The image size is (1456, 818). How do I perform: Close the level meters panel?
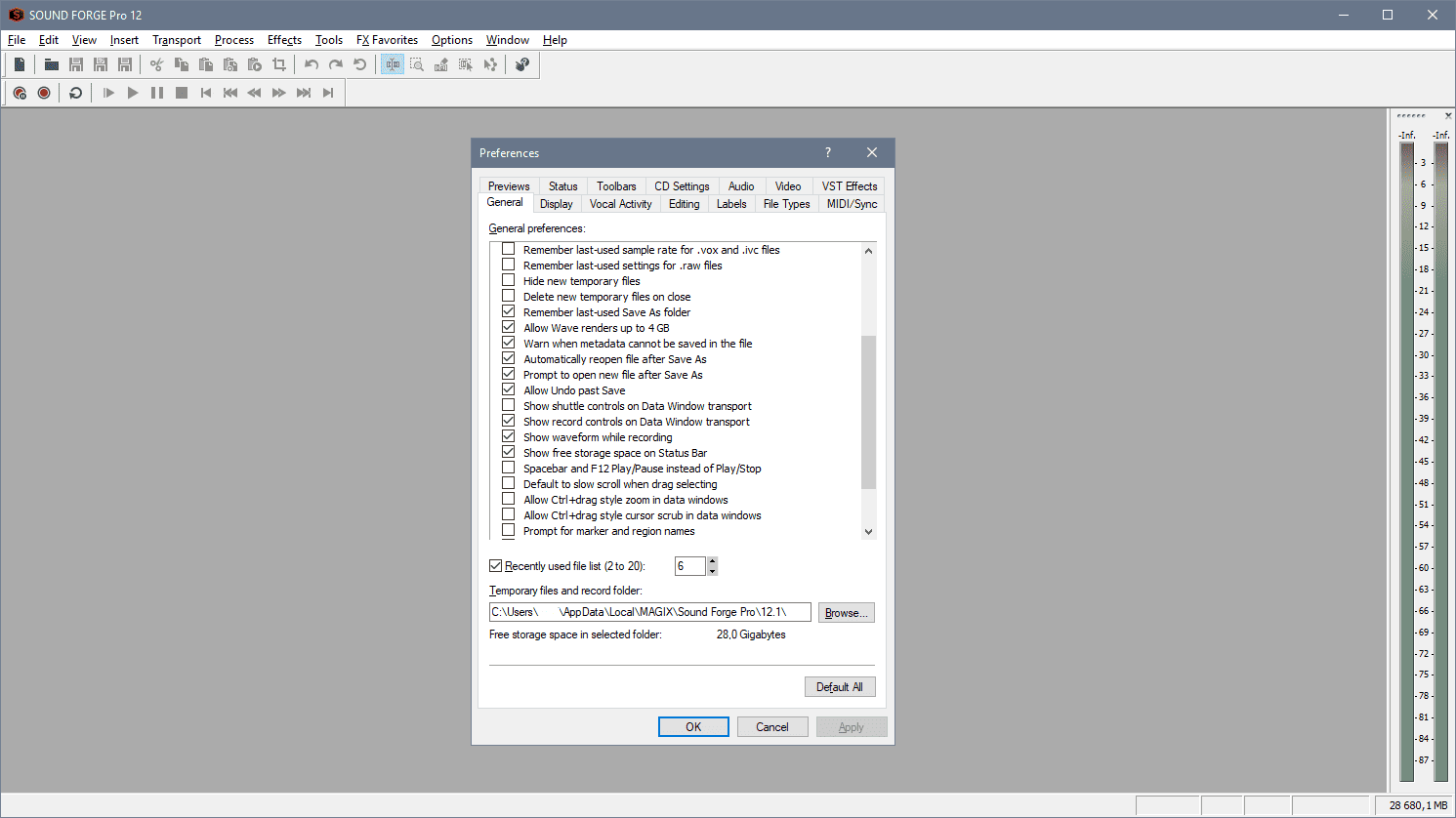coord(1448,115)
